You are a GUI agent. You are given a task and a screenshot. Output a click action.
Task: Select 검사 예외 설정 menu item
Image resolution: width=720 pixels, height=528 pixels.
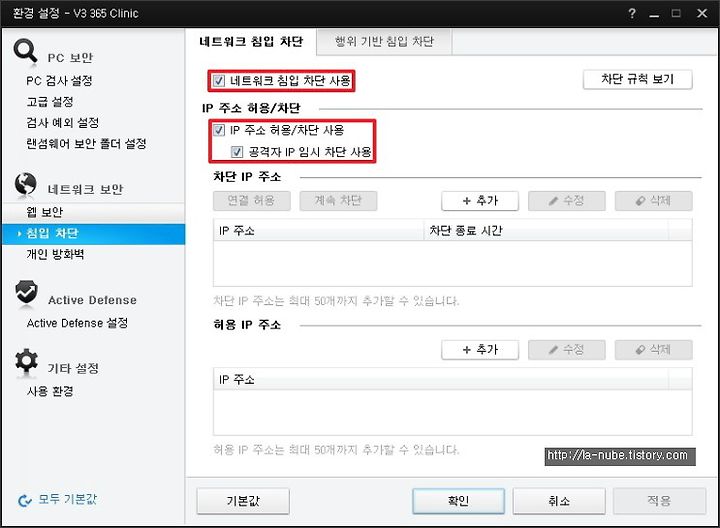[x=62, y=123]
